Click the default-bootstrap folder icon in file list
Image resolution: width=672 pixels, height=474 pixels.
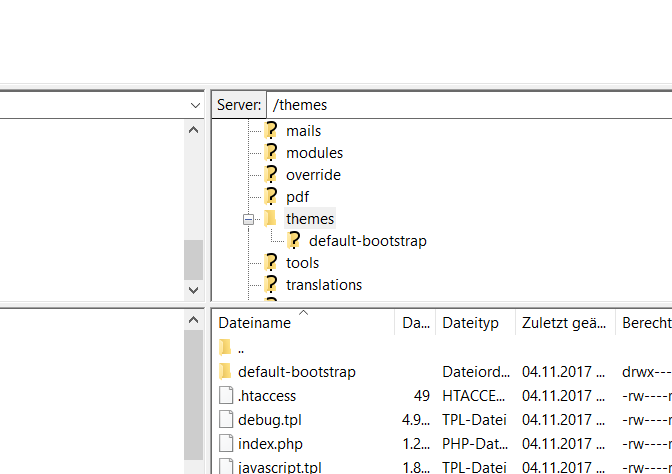(x=225, y=372)
